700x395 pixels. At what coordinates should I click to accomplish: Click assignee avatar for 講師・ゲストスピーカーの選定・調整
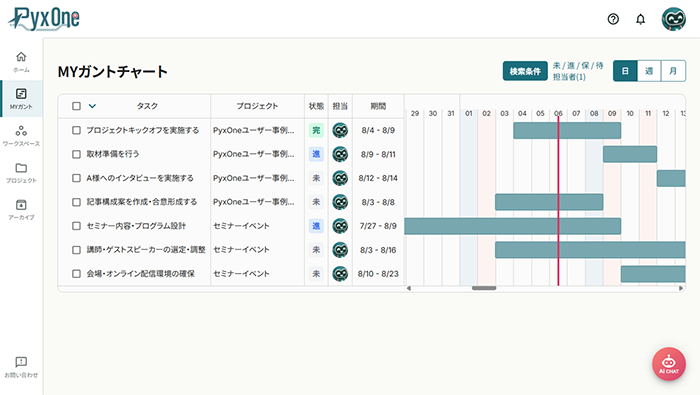pyautogui.click(x=340, y=249)
